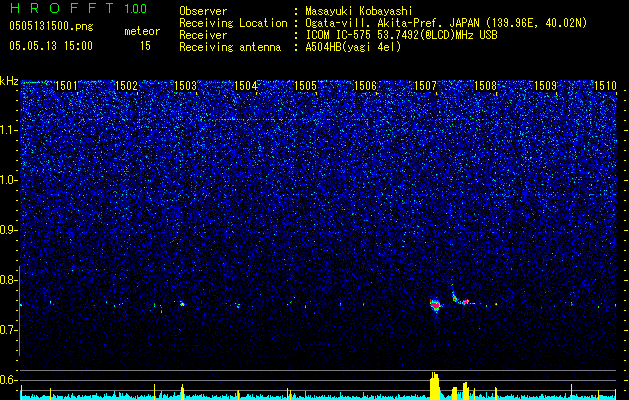Click the bright pink meteor echo near 1507
This screenshot has width=629, height=400.
coord(435,305)
